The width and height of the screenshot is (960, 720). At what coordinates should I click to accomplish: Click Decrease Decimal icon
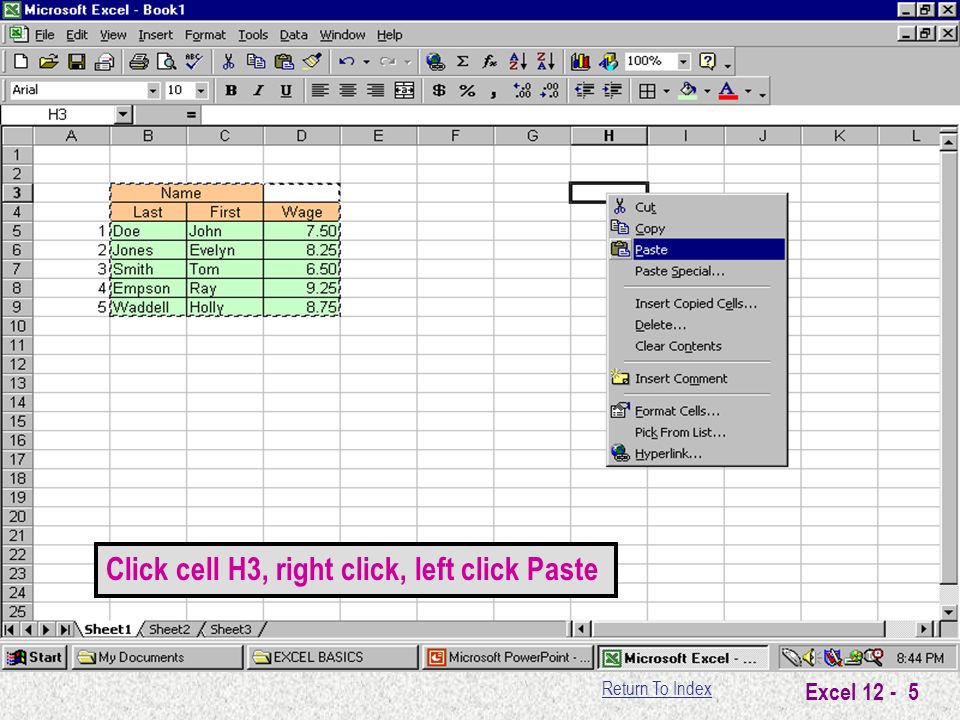click(x=550, y=91)
